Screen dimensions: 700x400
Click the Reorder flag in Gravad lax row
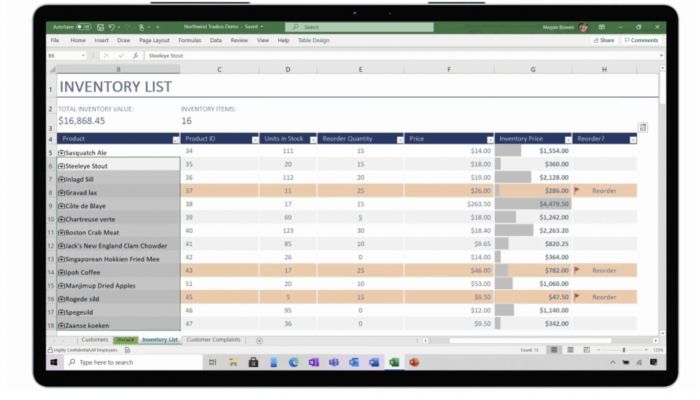pos(577,191)
